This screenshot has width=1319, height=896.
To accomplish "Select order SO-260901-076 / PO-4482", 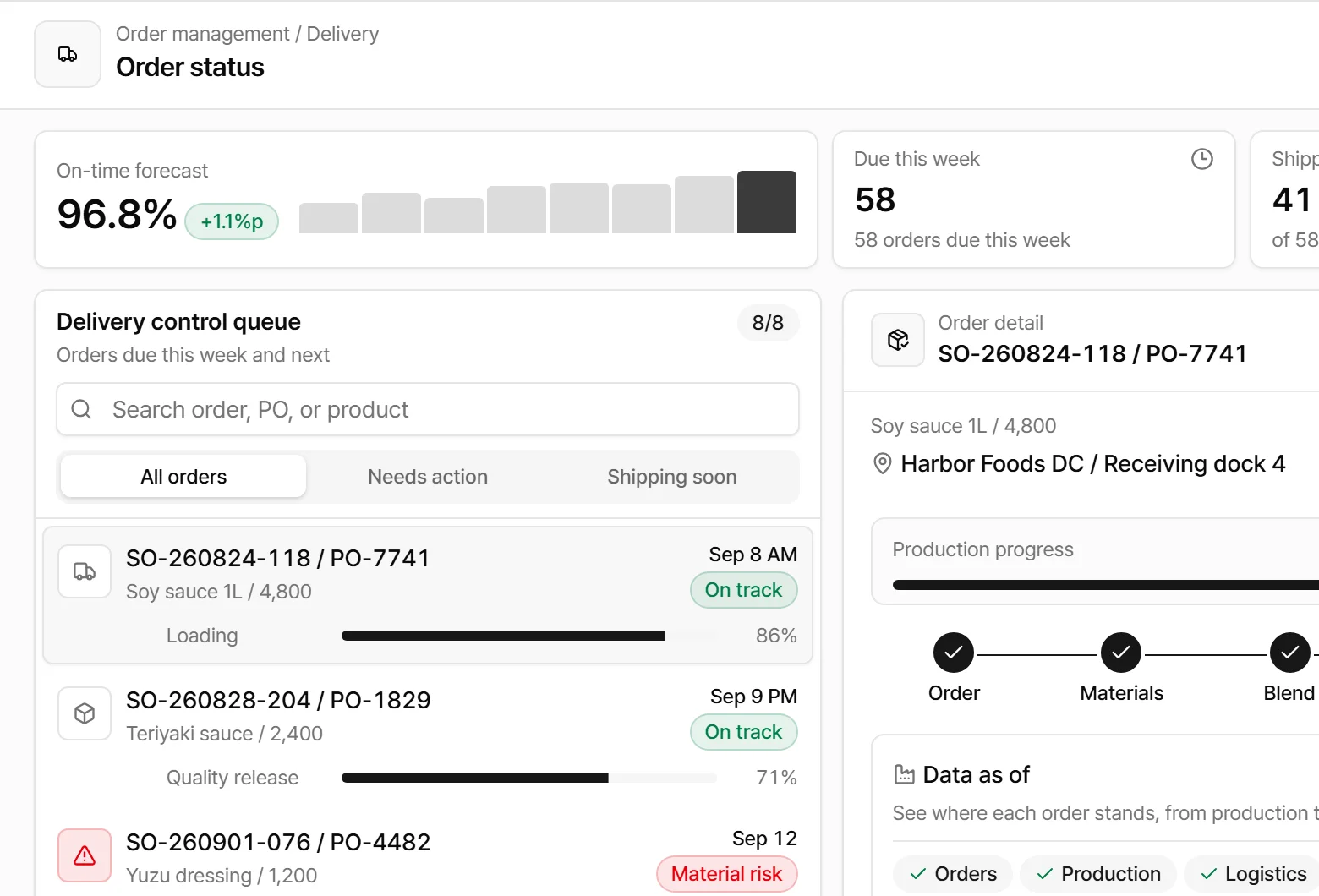I will [428, 855].
